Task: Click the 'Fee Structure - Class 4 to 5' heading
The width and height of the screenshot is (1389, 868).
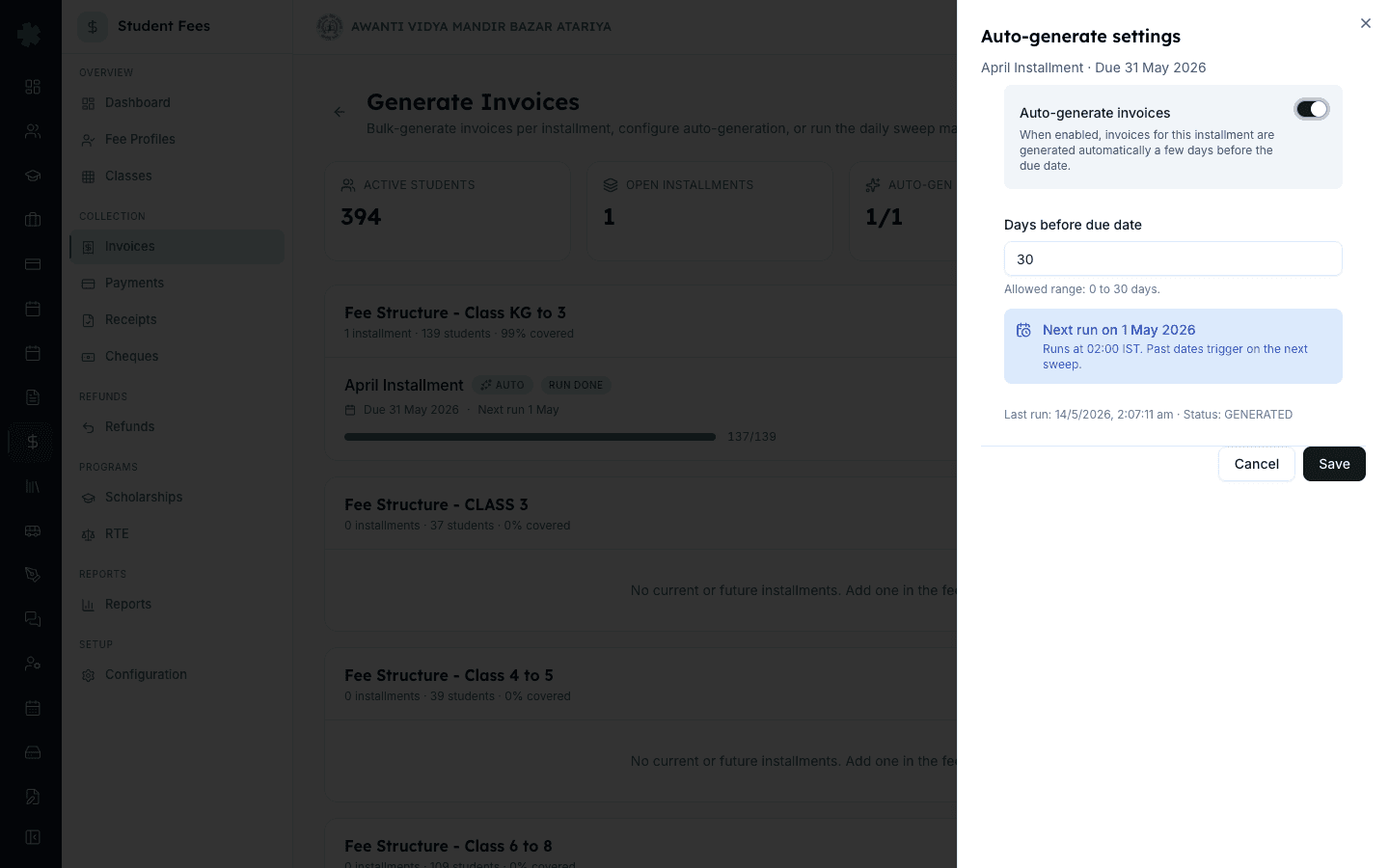Action: click(449, 675)
